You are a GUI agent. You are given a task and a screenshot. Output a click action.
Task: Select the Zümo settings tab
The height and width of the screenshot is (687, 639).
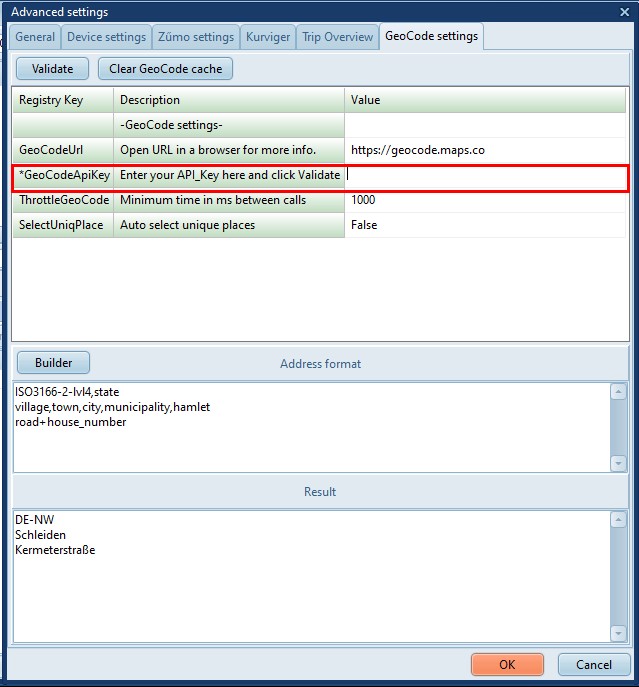[x=196, y=37]
